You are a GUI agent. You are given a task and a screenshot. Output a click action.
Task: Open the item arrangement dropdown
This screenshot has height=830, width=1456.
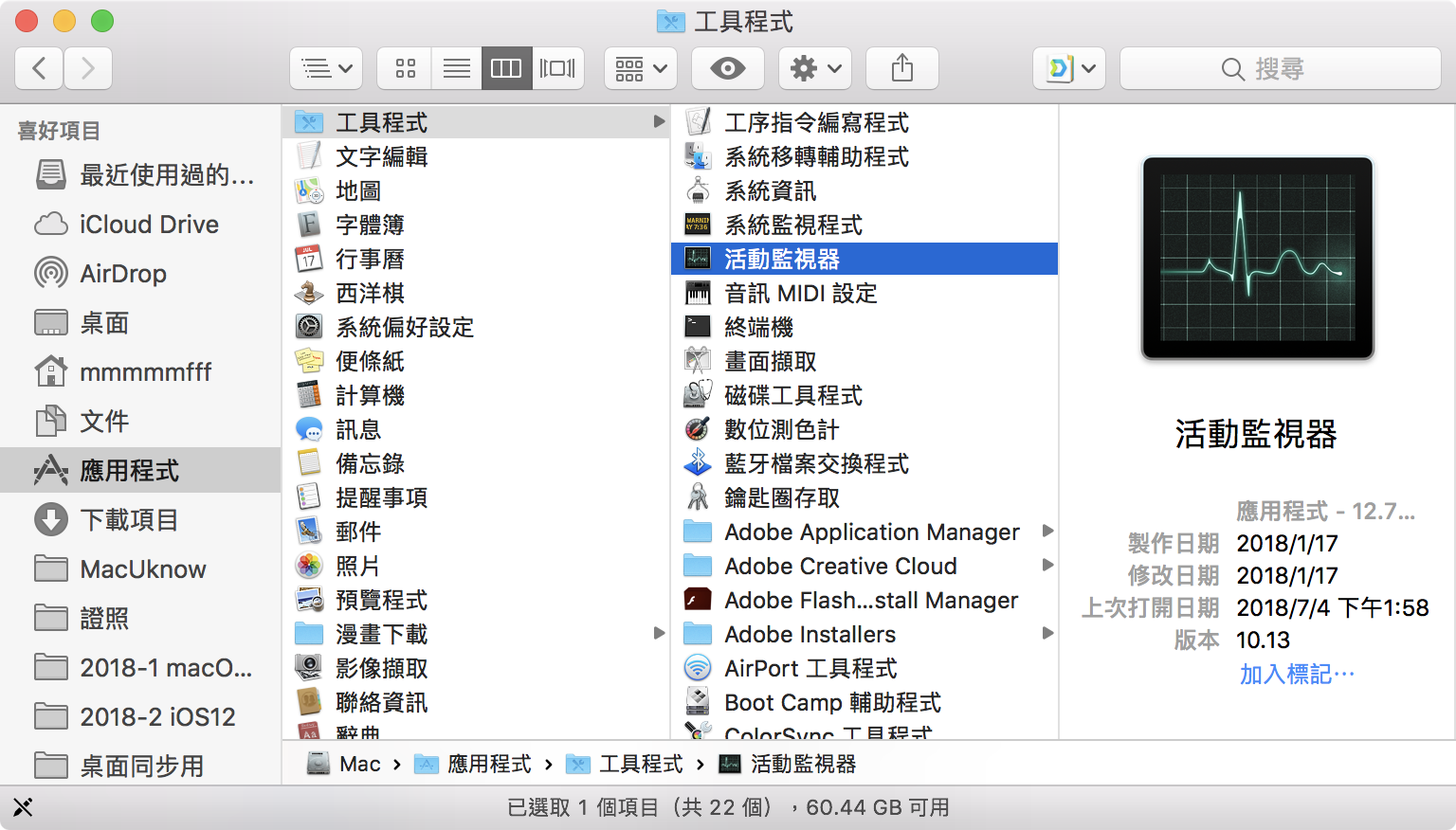[641, 68]
